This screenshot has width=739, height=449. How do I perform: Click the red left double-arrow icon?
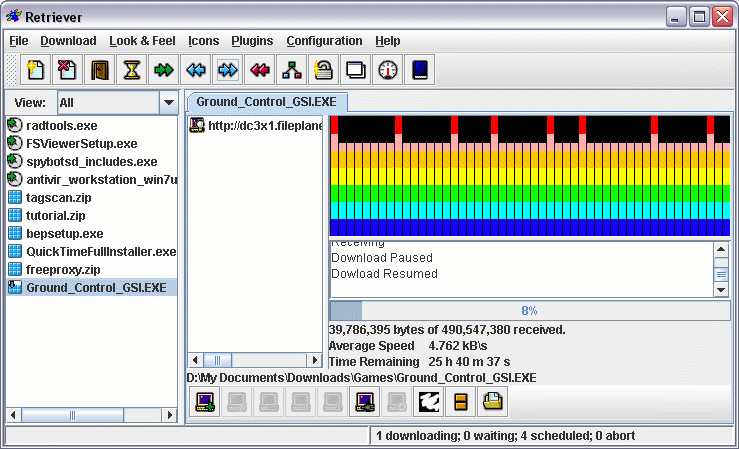[x=260, y=70]
